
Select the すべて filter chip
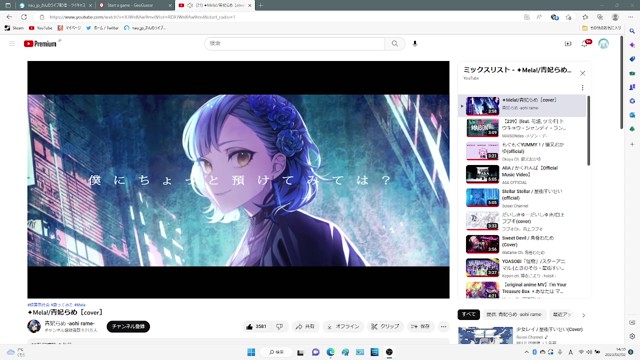click(469, 314)
